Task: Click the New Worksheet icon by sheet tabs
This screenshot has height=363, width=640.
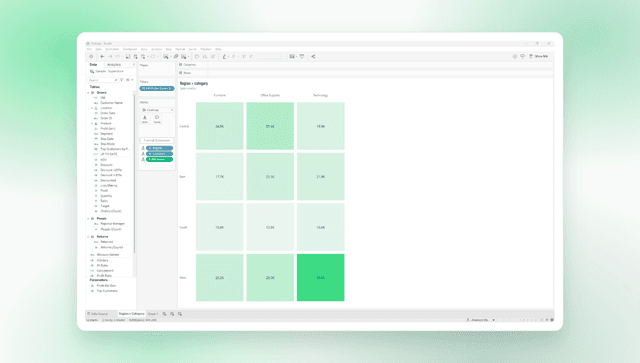Action: click(x=164, y=314)
